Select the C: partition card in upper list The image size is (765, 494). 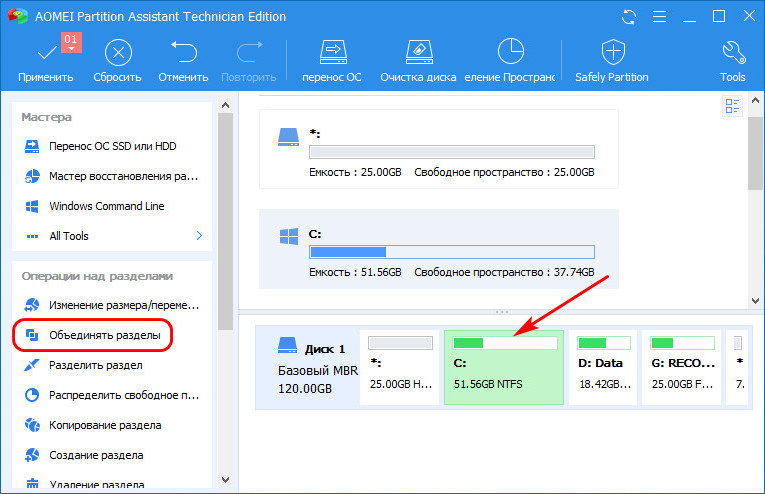[x=439, y=249]
